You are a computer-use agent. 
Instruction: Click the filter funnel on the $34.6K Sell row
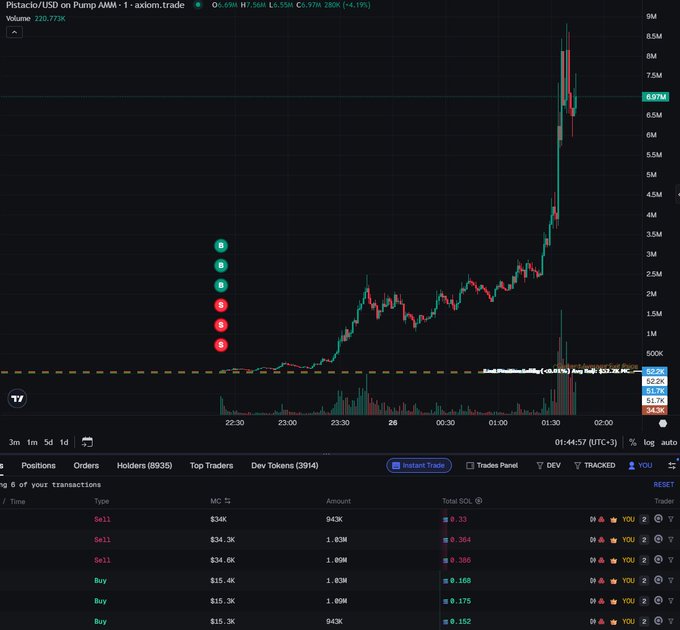671,560
